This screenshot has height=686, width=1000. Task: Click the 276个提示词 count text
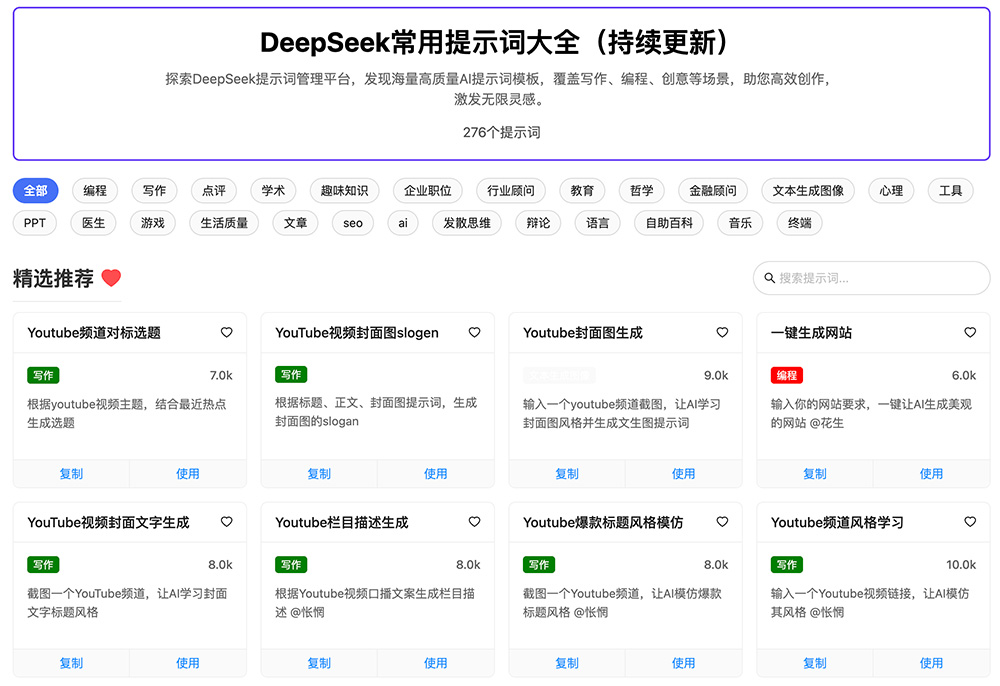tap(501, 133)
